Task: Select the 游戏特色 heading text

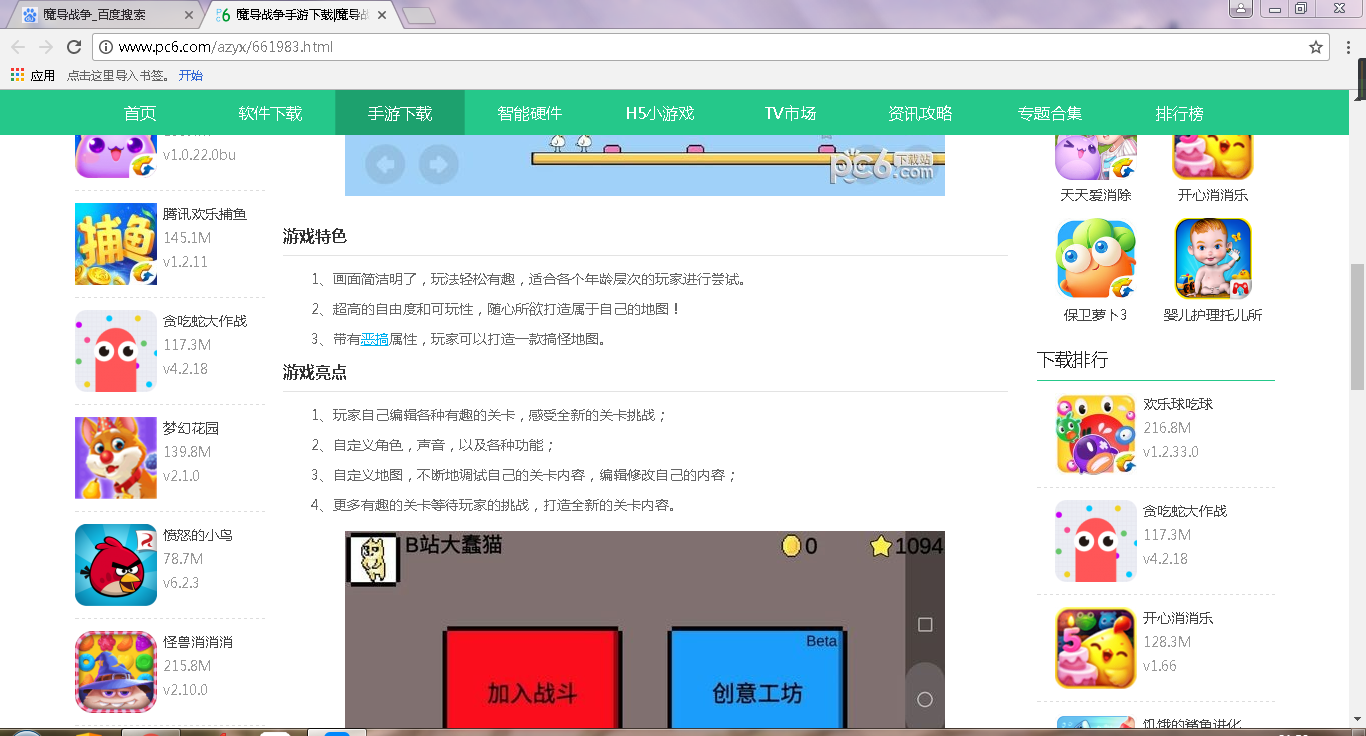Action: (315, 236)
